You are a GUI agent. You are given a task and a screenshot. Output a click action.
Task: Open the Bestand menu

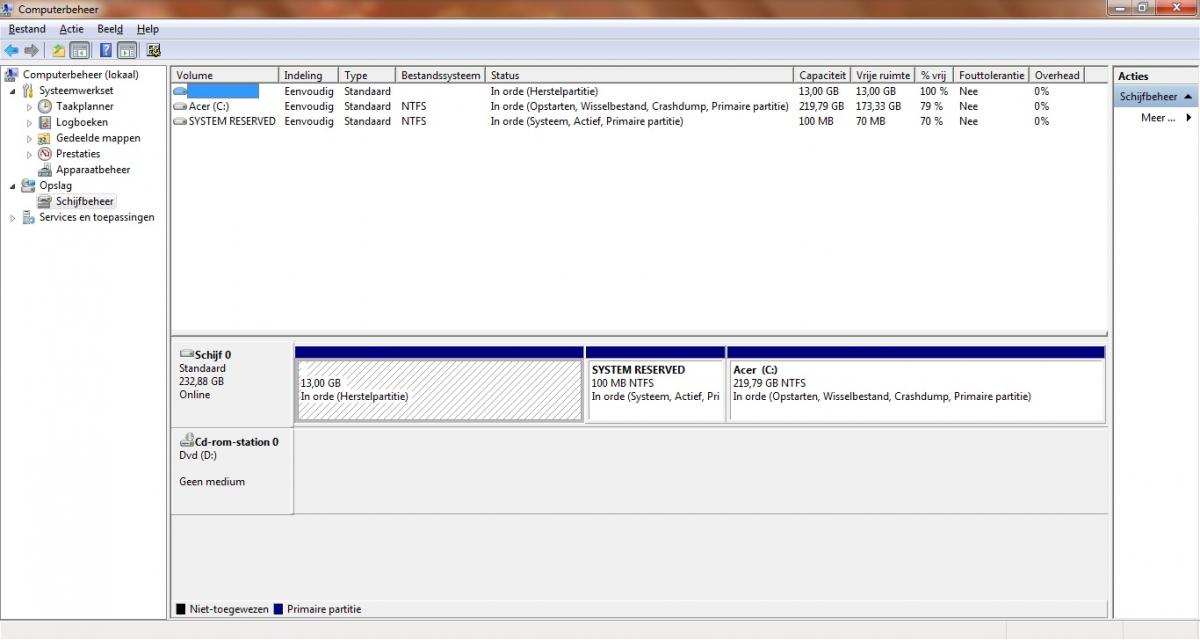[x=27, y=29]
